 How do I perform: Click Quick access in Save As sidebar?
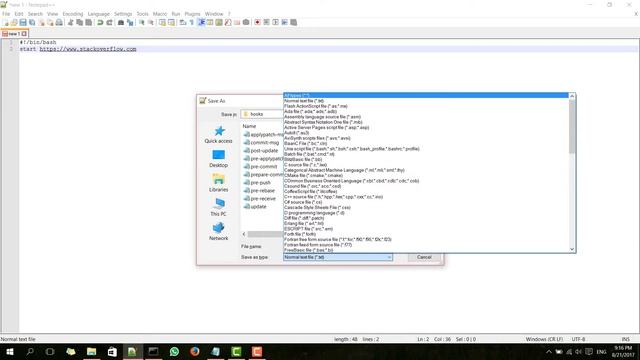coord(218,135)
